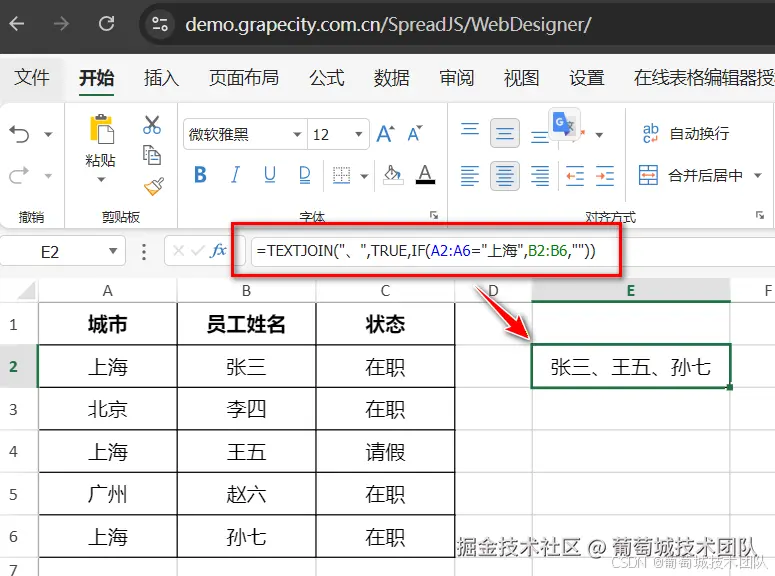The height and width of the screenshot is (576, 775).
Task: Select cell containing 赵六
Action: [x=246, y=494]
